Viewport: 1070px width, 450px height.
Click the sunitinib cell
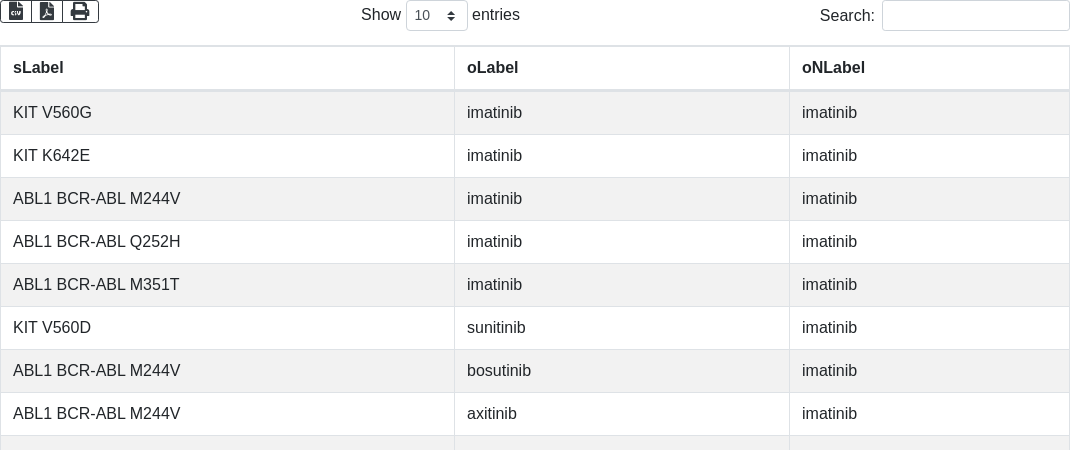(x=496, y=328)
